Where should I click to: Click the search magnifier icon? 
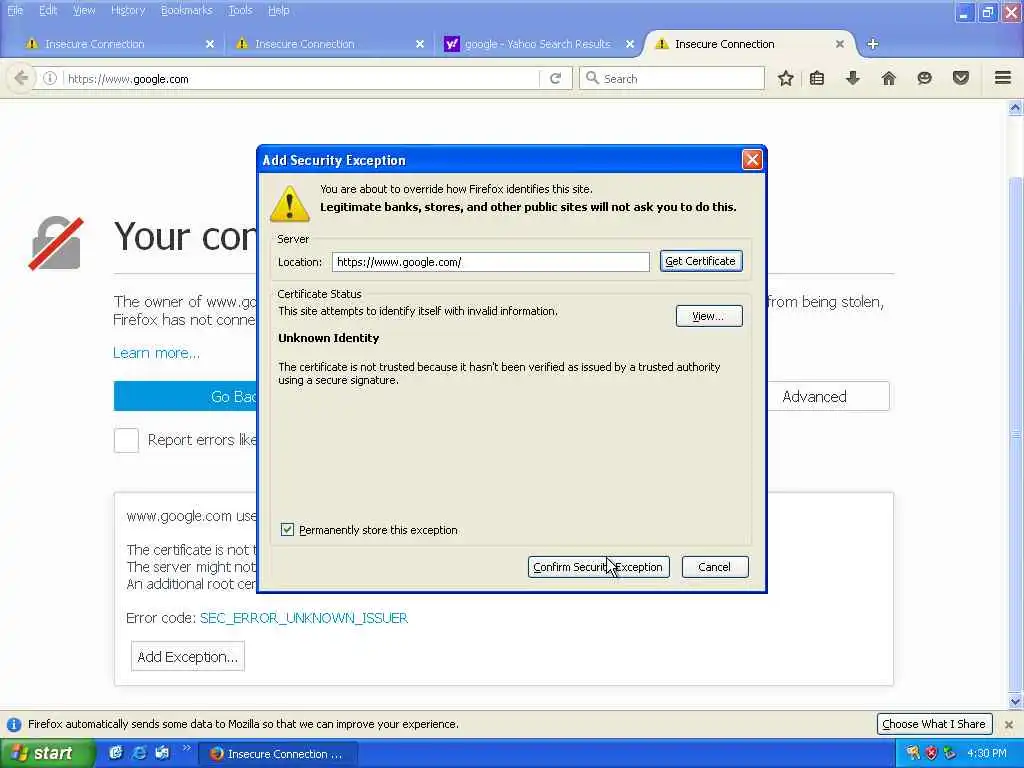click(x=592, y=78)
